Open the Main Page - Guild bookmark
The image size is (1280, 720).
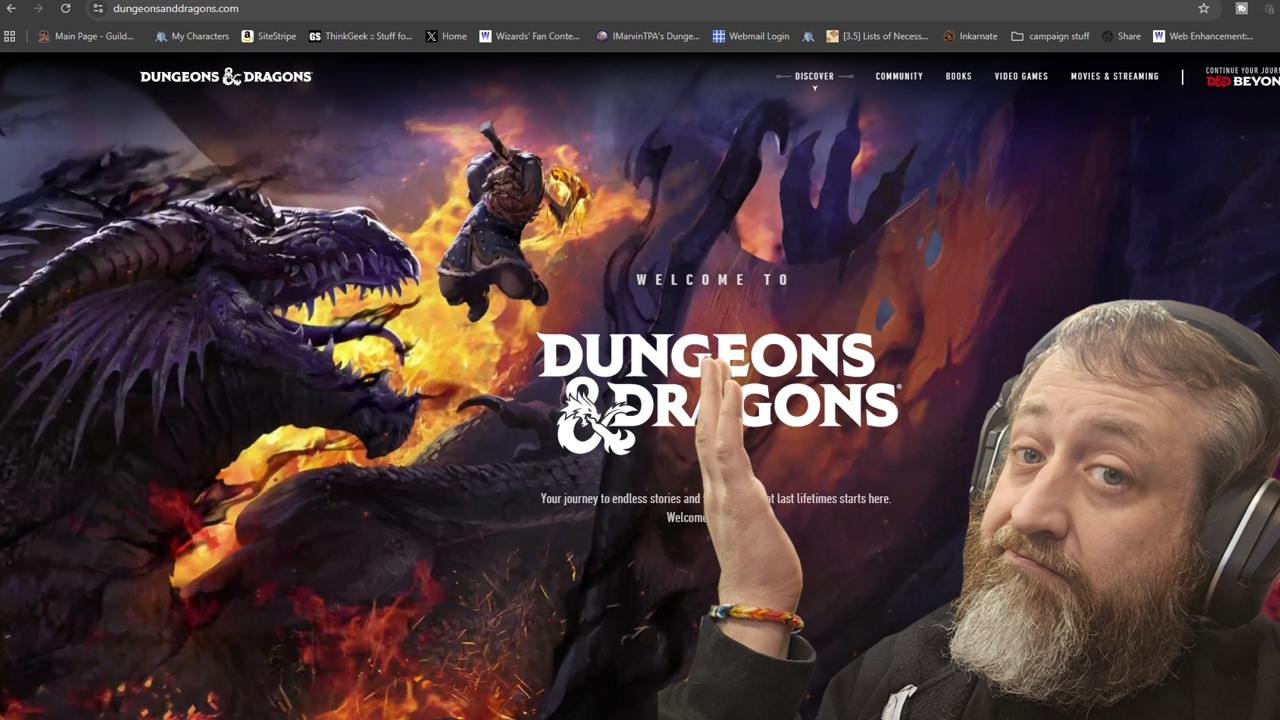(86, 36)
